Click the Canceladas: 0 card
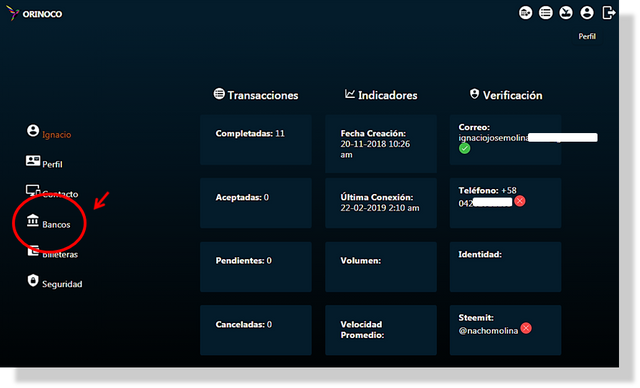Screen dimensions: 640x388 [256, 330]
